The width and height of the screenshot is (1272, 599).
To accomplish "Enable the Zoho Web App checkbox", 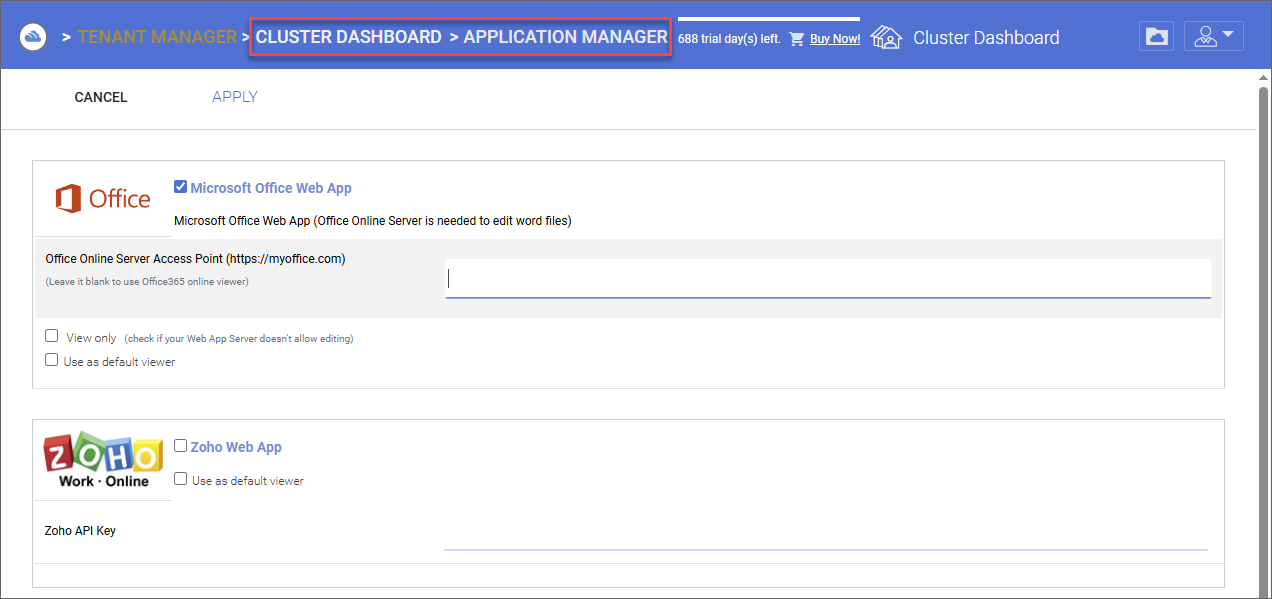I will (x=180, y=446).
